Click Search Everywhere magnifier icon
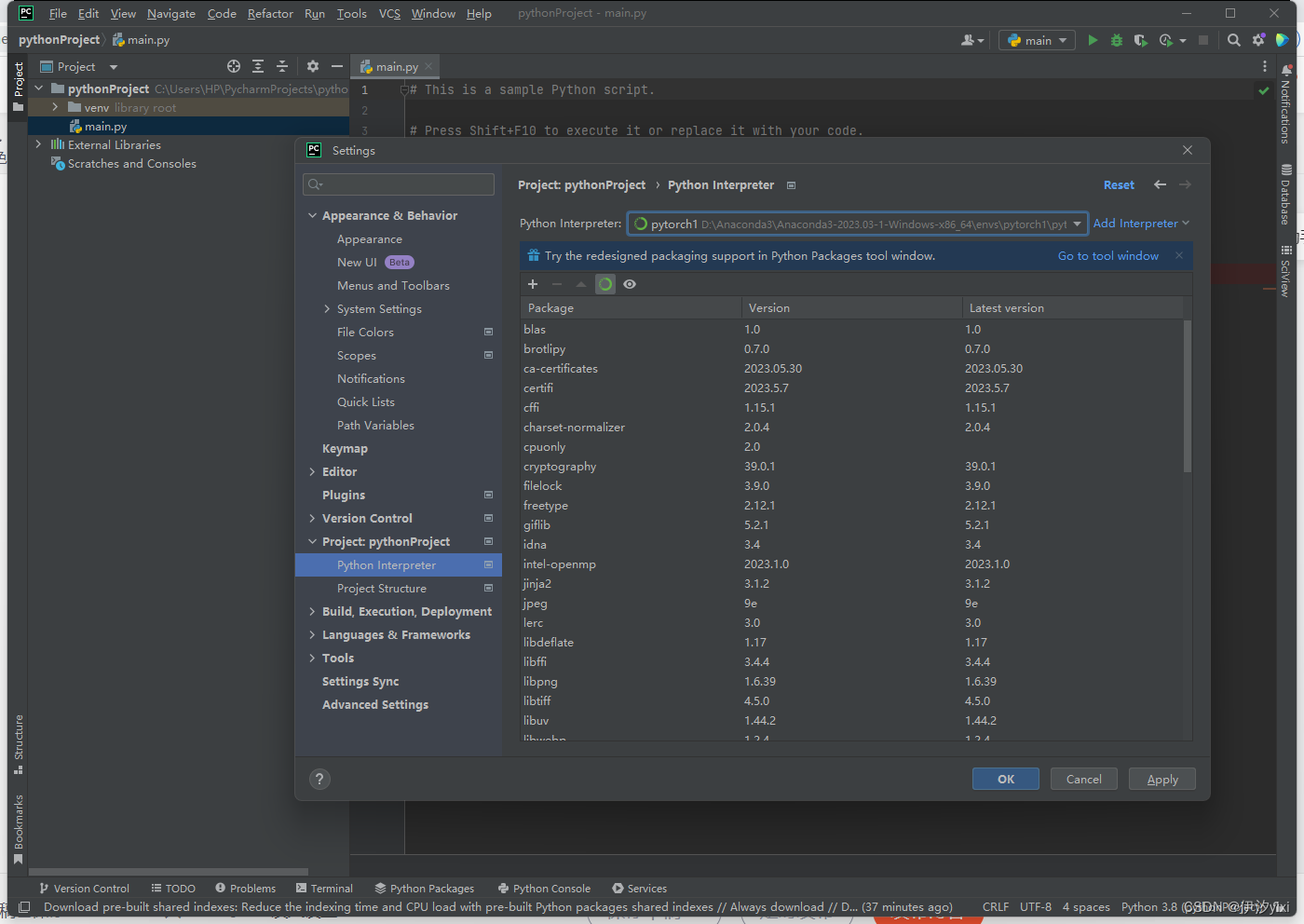1304x924 pixels. point(1234,40)
